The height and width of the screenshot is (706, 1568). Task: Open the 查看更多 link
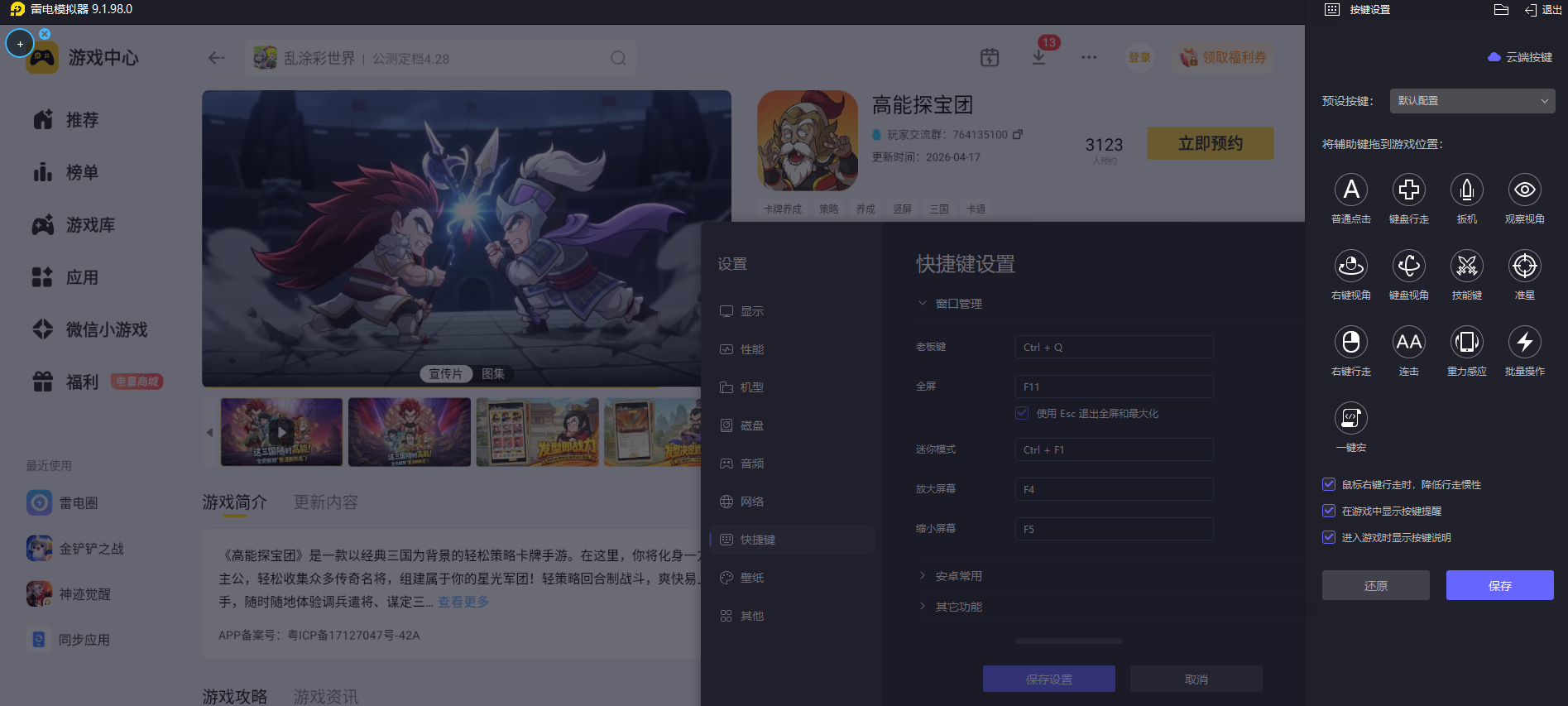pos(463,602)
